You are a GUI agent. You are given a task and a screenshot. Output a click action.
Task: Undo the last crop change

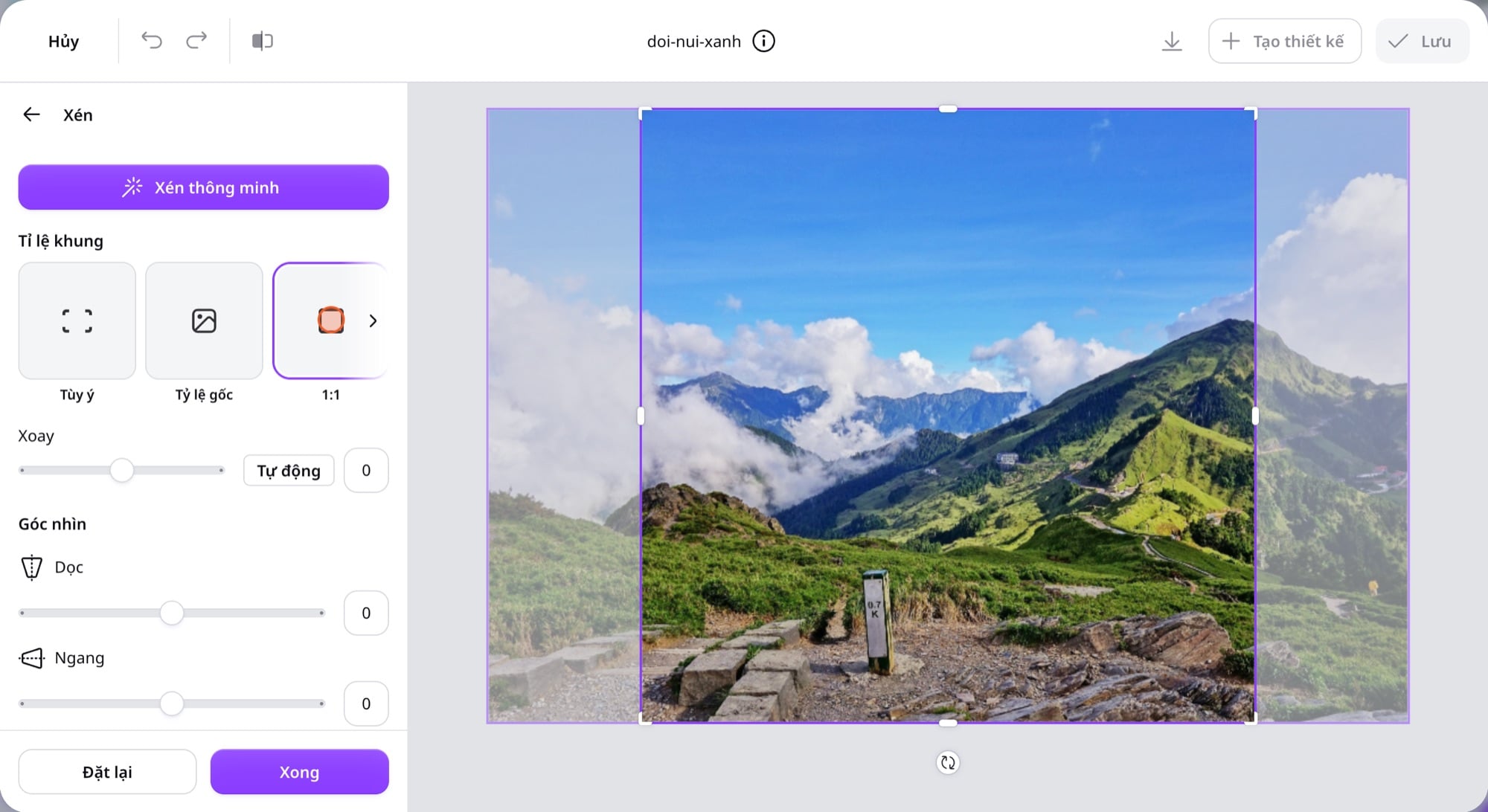[x=152, y=40]
